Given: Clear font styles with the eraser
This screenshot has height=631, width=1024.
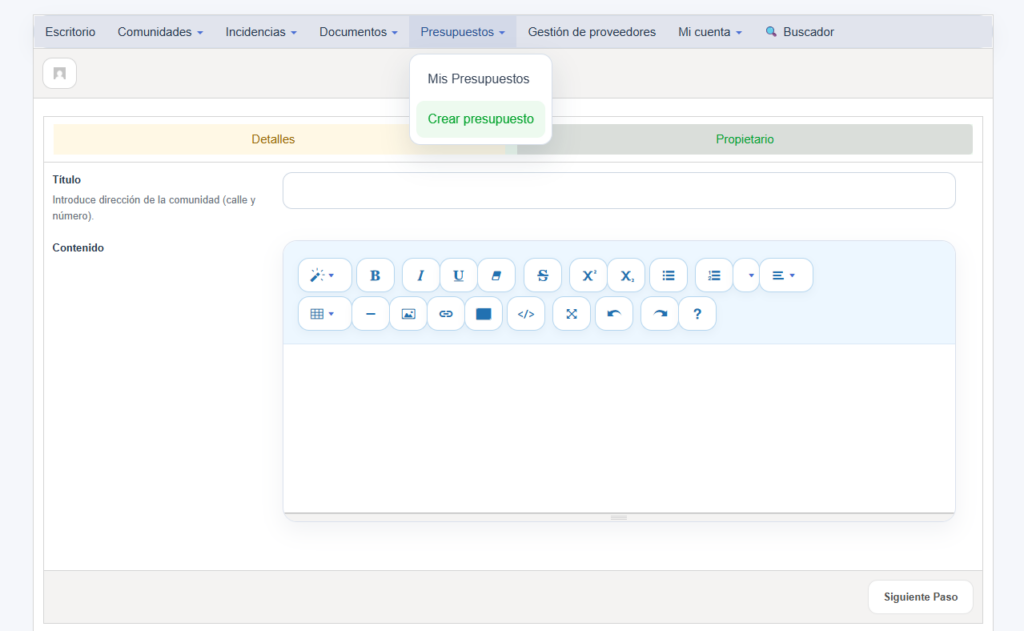Looking at the screenshot, I should pyautogui.click(x=496, y=275).
